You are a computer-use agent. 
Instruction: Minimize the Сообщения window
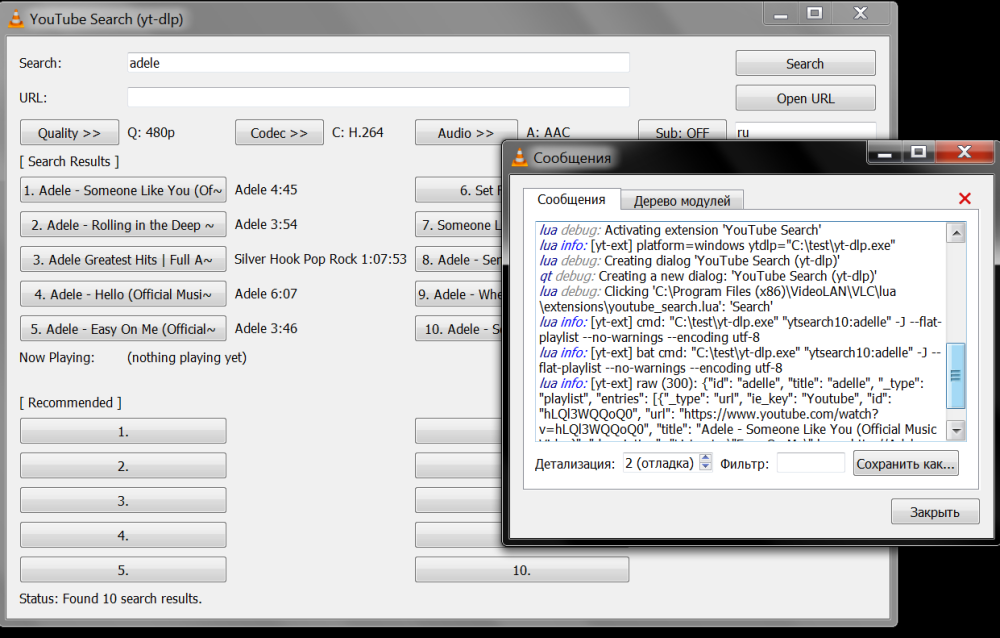click(x=884, y=154)
